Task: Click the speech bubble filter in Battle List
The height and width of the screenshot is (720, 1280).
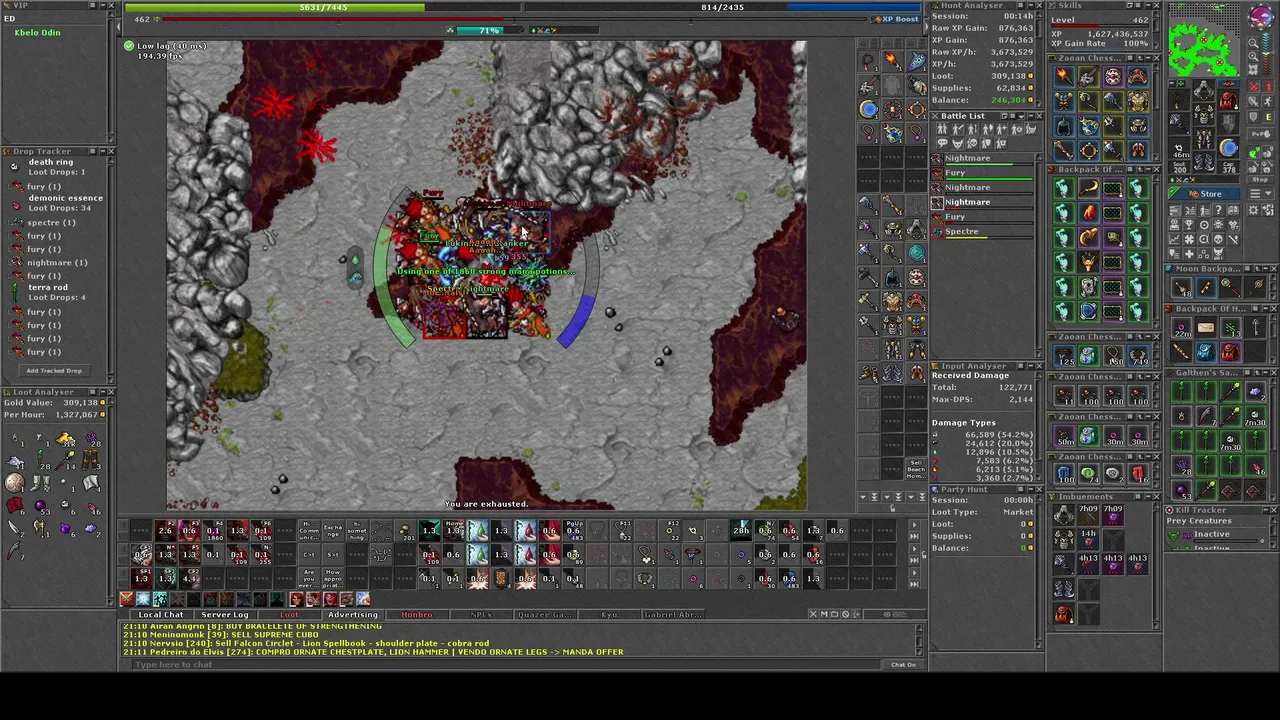Action: click(942, 143)
